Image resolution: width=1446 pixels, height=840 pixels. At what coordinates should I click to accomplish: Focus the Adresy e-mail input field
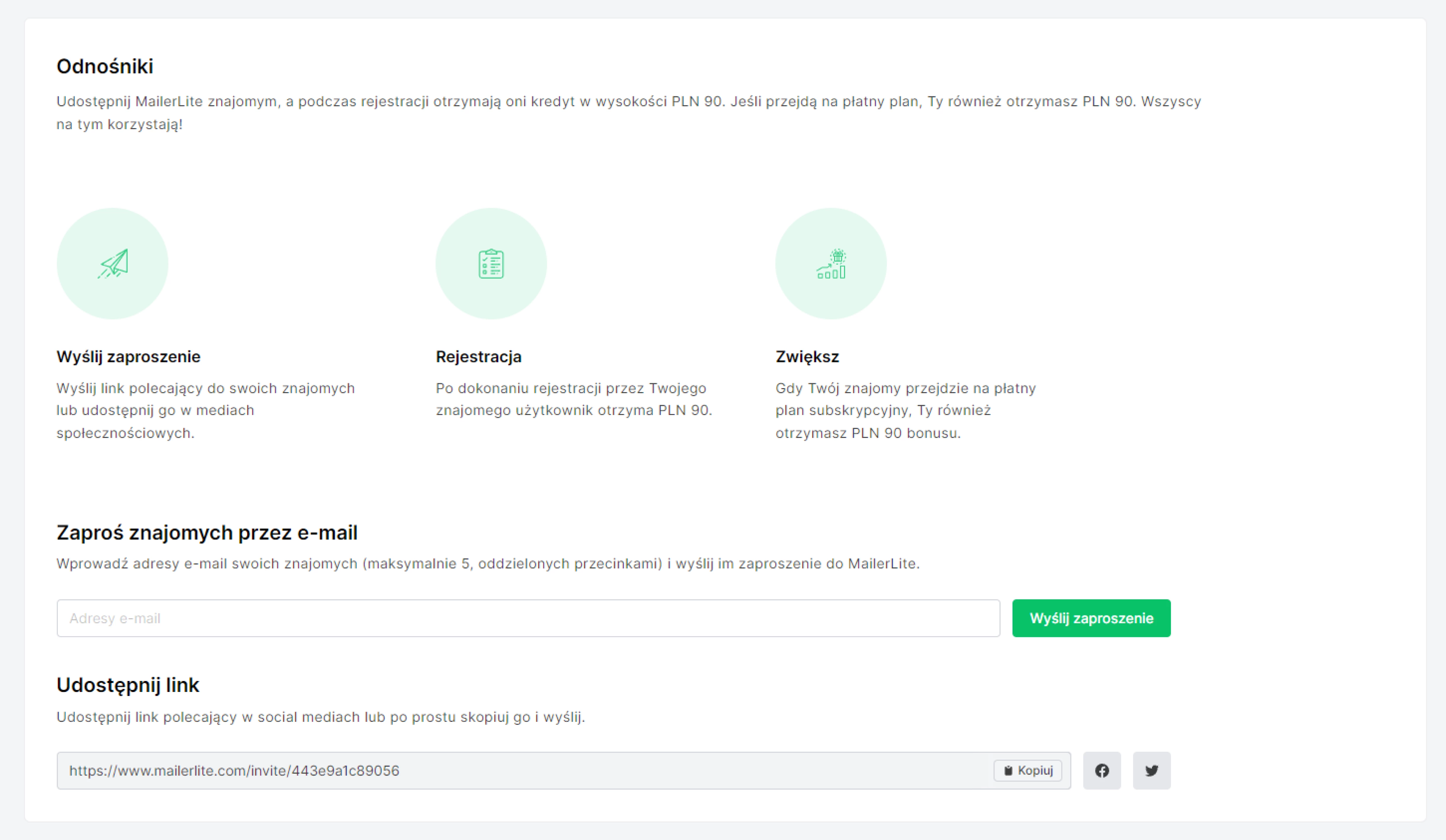pos(528,618)
